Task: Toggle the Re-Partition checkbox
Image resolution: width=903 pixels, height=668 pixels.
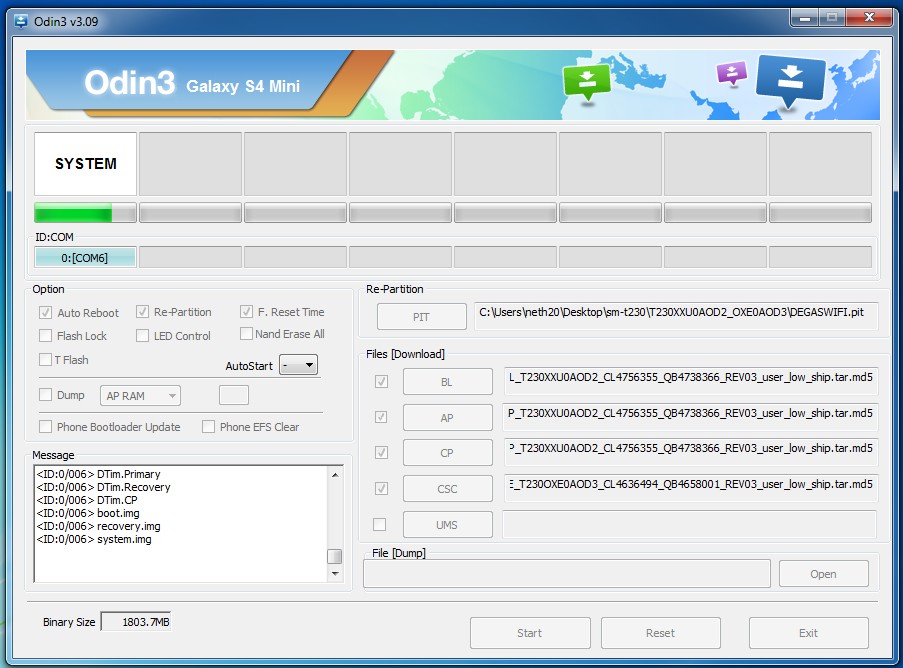Action: click(142, 312)
